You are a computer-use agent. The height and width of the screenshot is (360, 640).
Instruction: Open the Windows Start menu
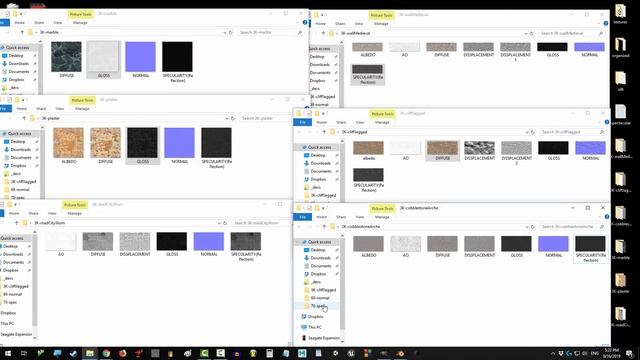point(8,353)
